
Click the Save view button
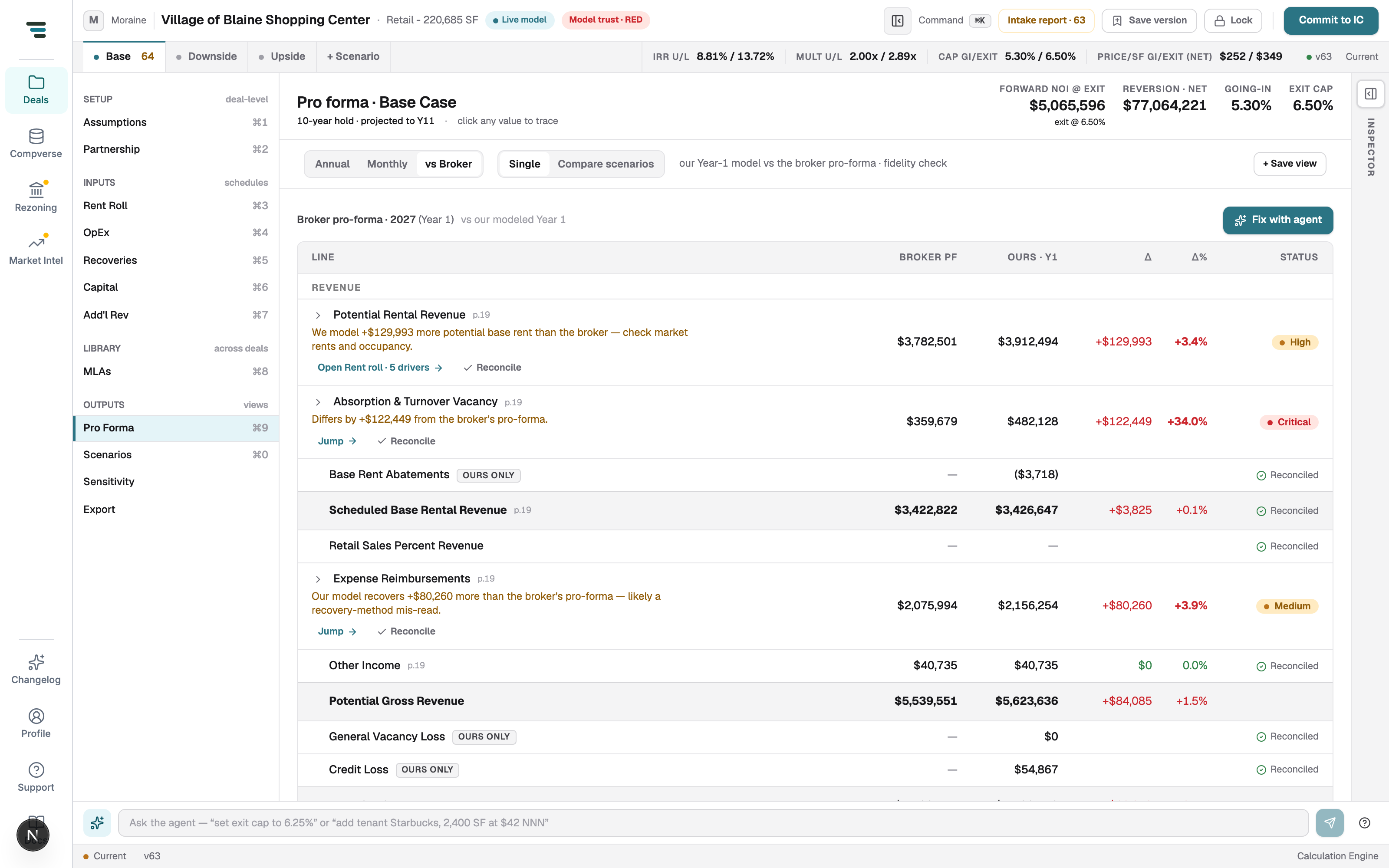pos(1289,164)
